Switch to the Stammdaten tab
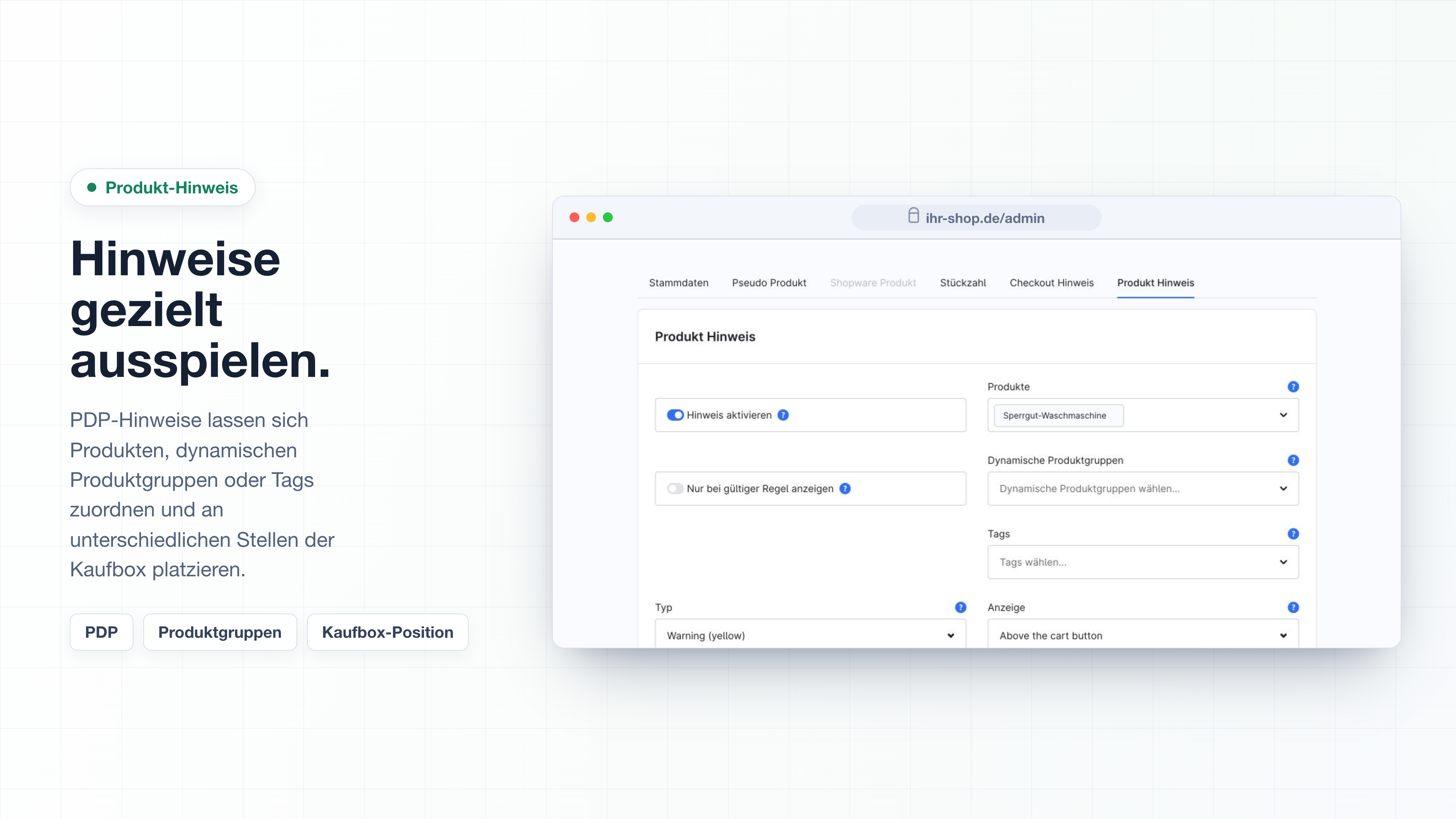The width and height of the screenshot is (1456, 819). pos(678,282)
